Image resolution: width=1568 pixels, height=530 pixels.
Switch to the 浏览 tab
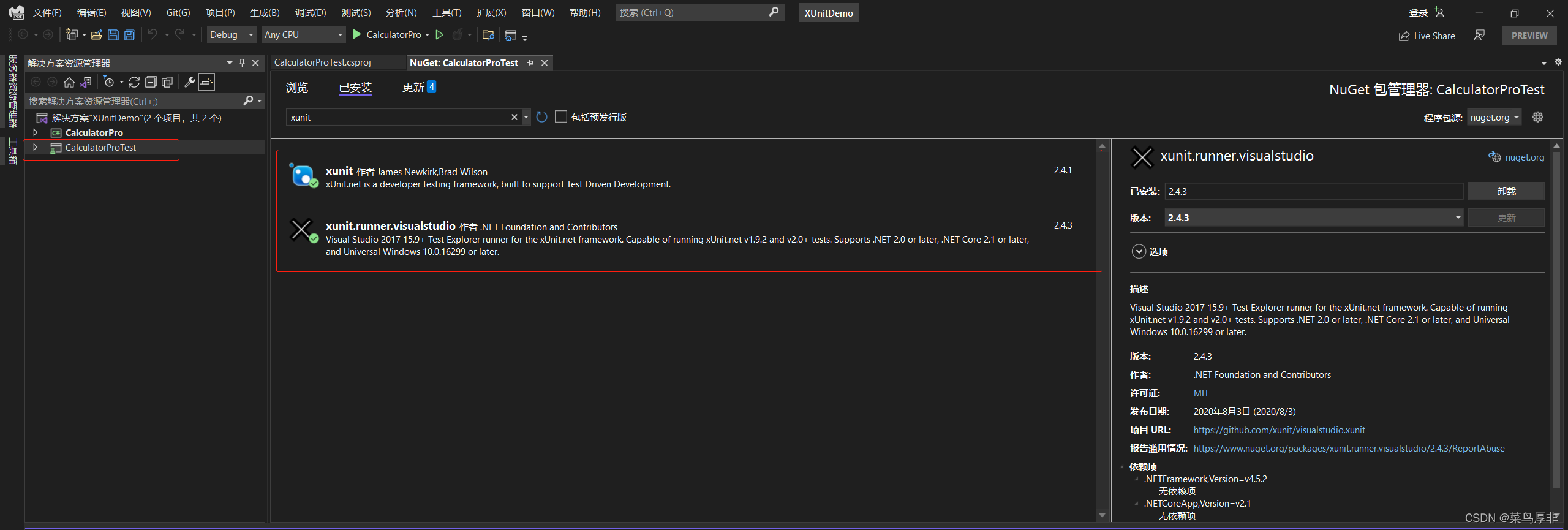(x=297, y=88)
